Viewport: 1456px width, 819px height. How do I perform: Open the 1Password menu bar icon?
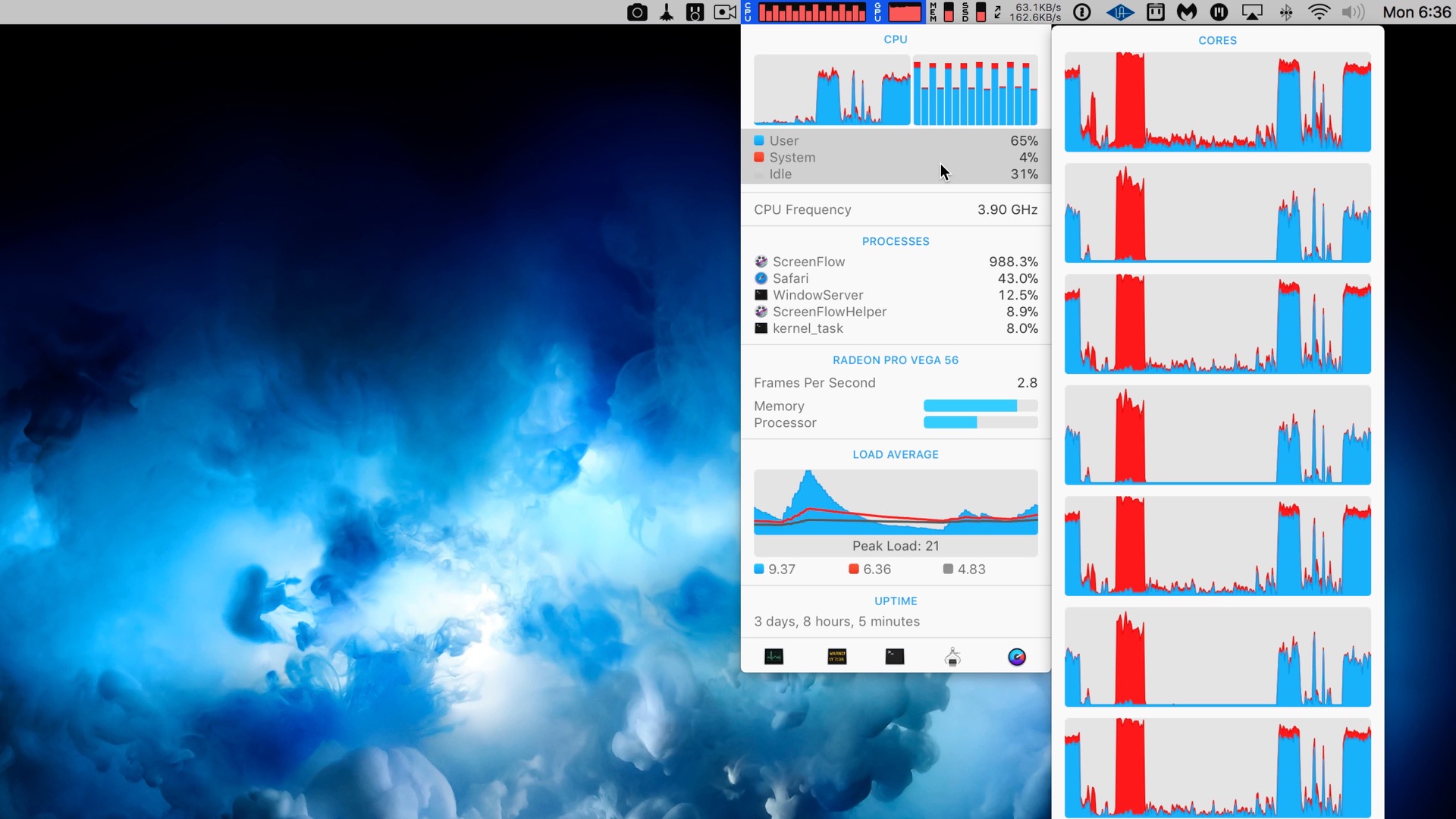click(x=1083, y=12)
